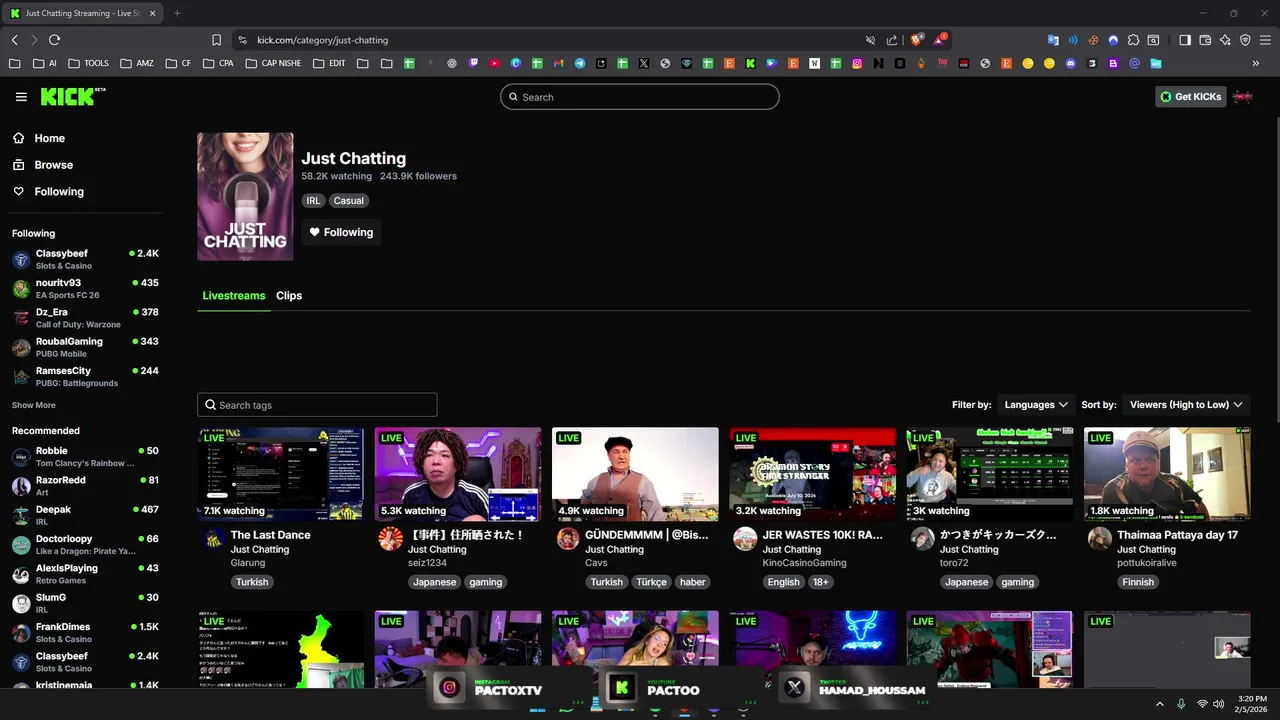Viewport: 1280px width, 720px height.
Task: Open Home in the sidebar
Action: click(x=49, y=138)
